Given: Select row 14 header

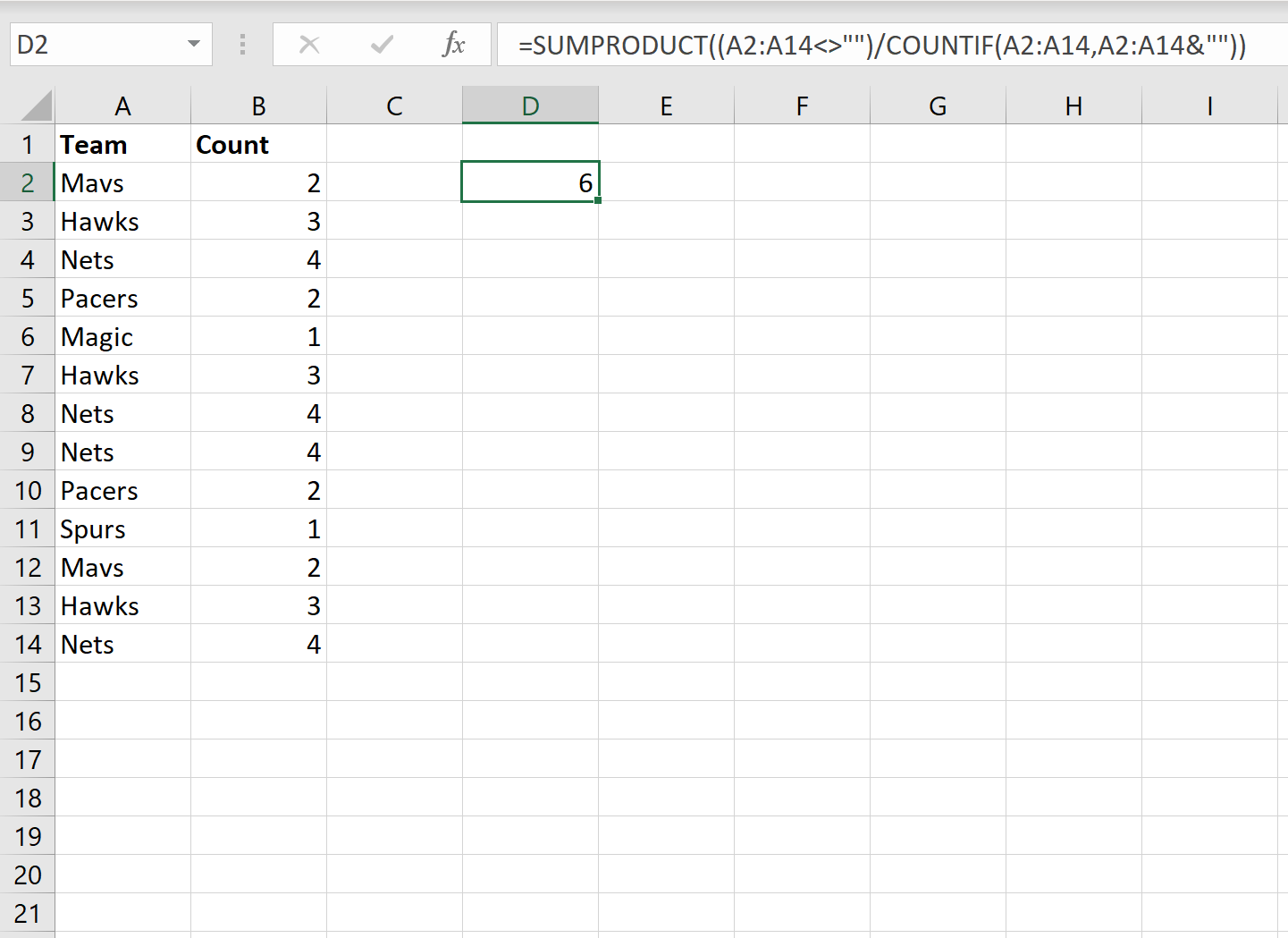Looking at the screenshot, I should pos(28,645).
